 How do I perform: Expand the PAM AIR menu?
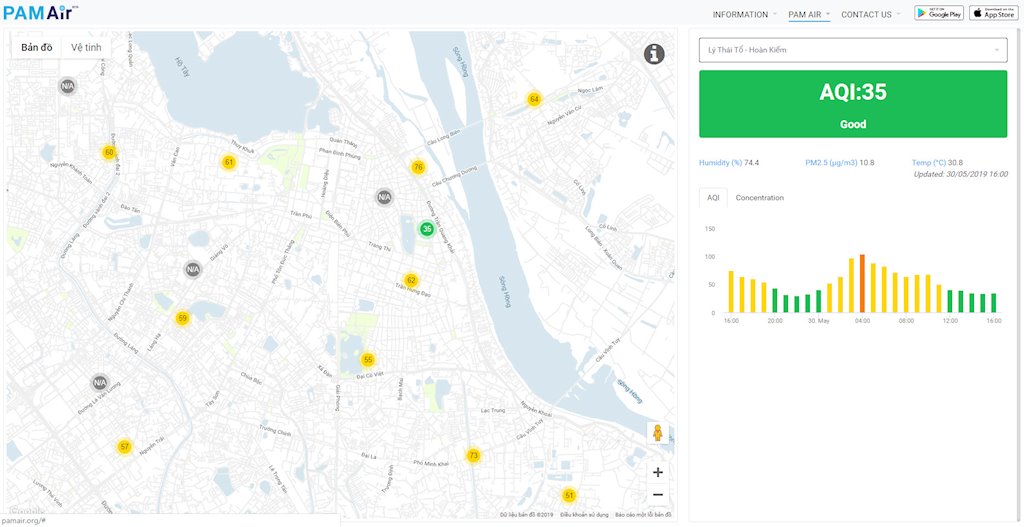coord(808,14)
